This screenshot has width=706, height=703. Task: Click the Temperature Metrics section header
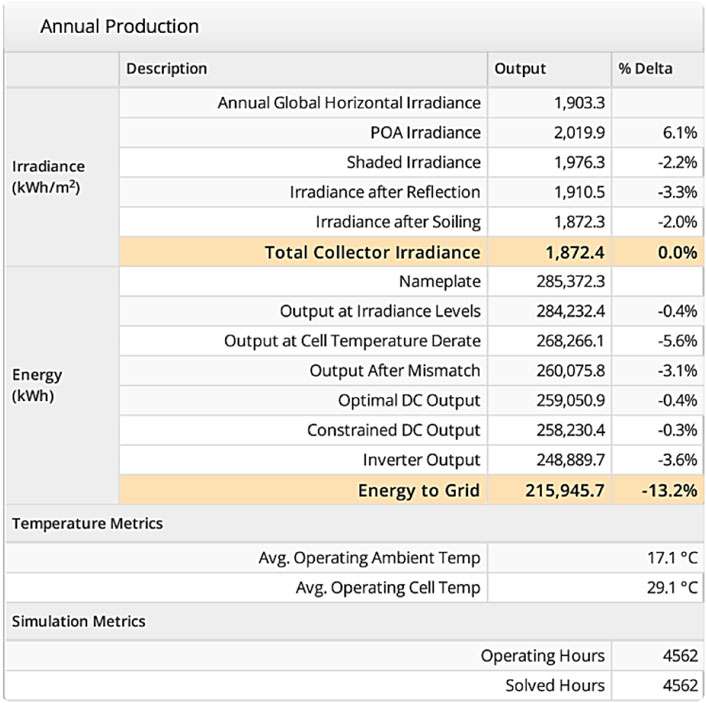point(87,523)
